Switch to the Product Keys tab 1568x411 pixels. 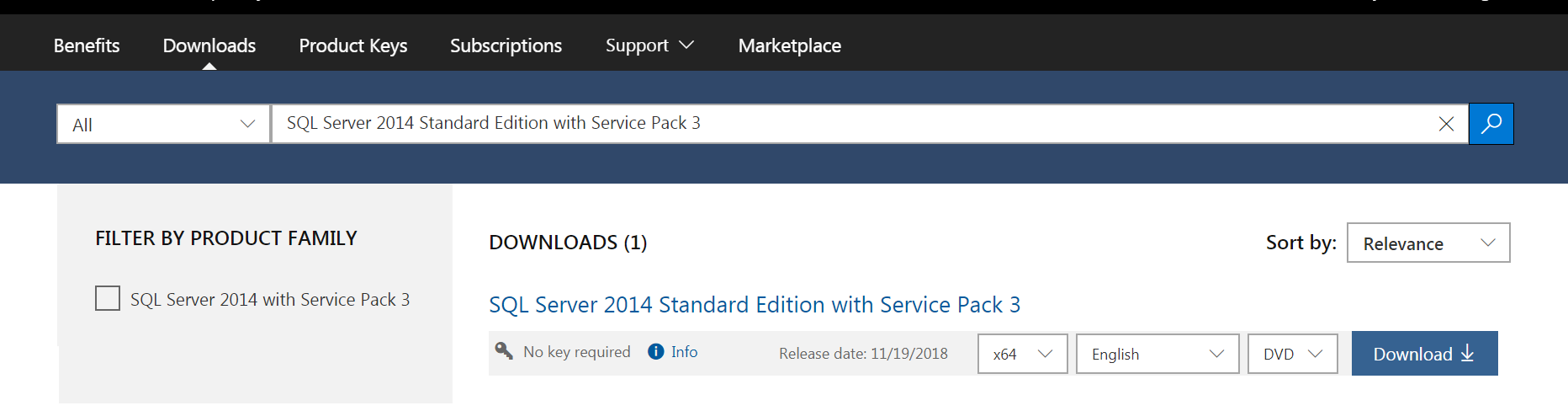tap(353, 45)
